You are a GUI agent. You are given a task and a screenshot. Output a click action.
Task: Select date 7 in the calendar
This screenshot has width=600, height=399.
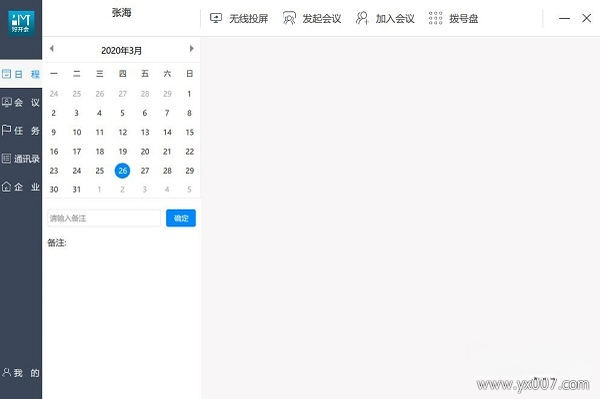[167, 113]
